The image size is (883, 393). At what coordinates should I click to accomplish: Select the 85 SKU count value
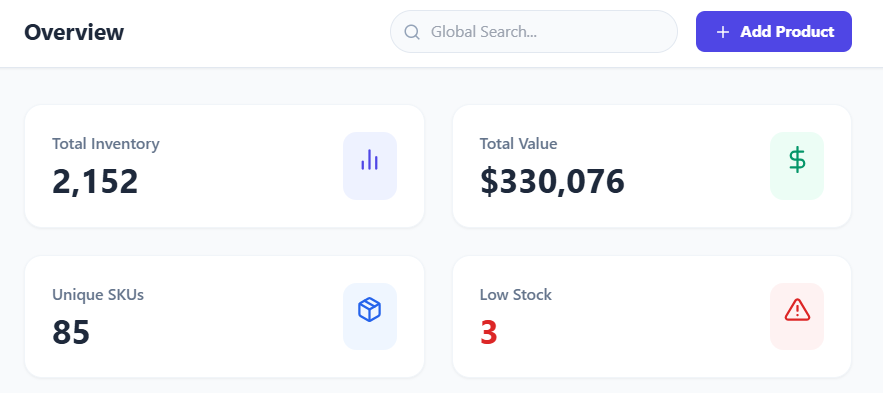(71, 332)
